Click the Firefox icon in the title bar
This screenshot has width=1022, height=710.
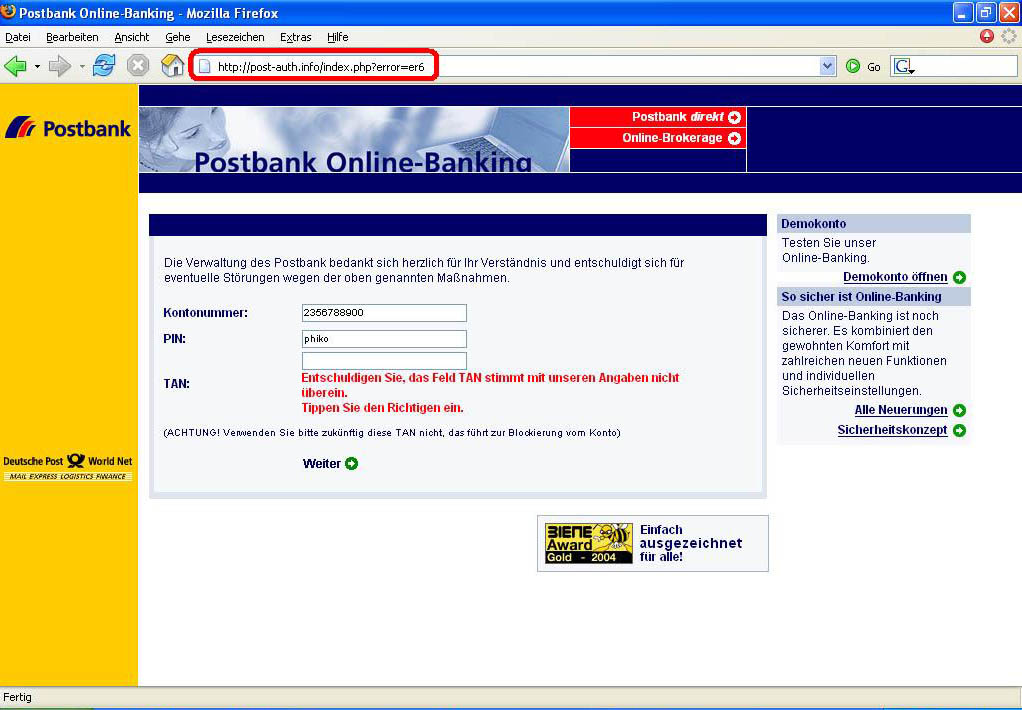8,12
